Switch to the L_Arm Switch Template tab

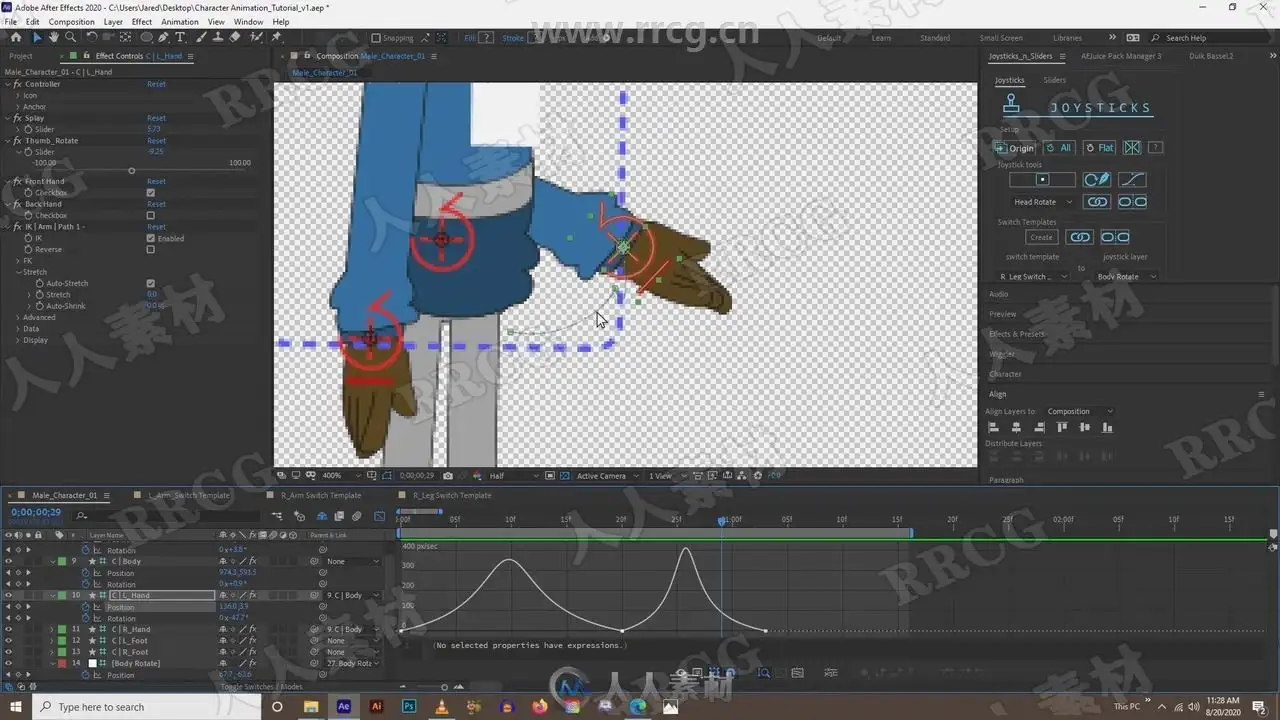click(189, 495)
